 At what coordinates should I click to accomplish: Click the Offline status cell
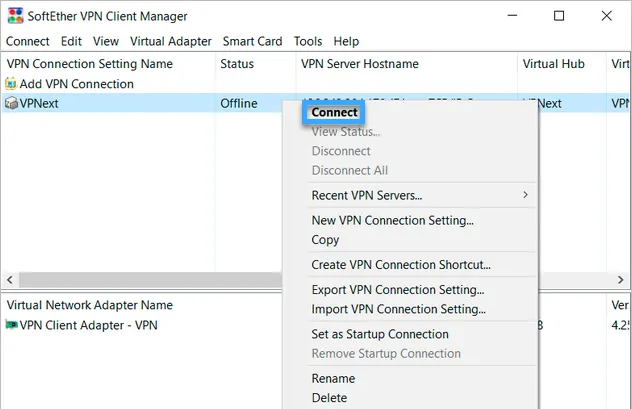point(239,103)
